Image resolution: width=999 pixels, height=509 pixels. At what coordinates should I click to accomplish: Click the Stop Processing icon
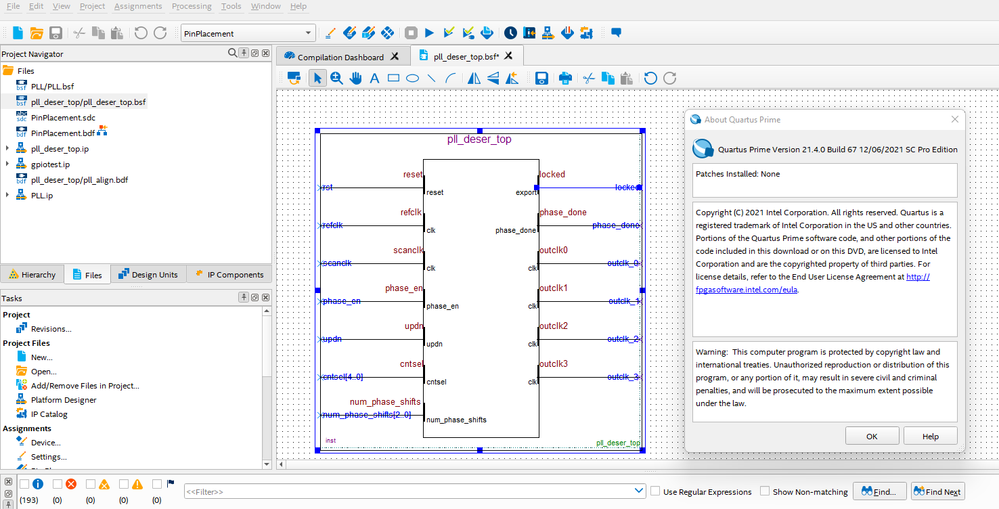click(x=411, y=33)
